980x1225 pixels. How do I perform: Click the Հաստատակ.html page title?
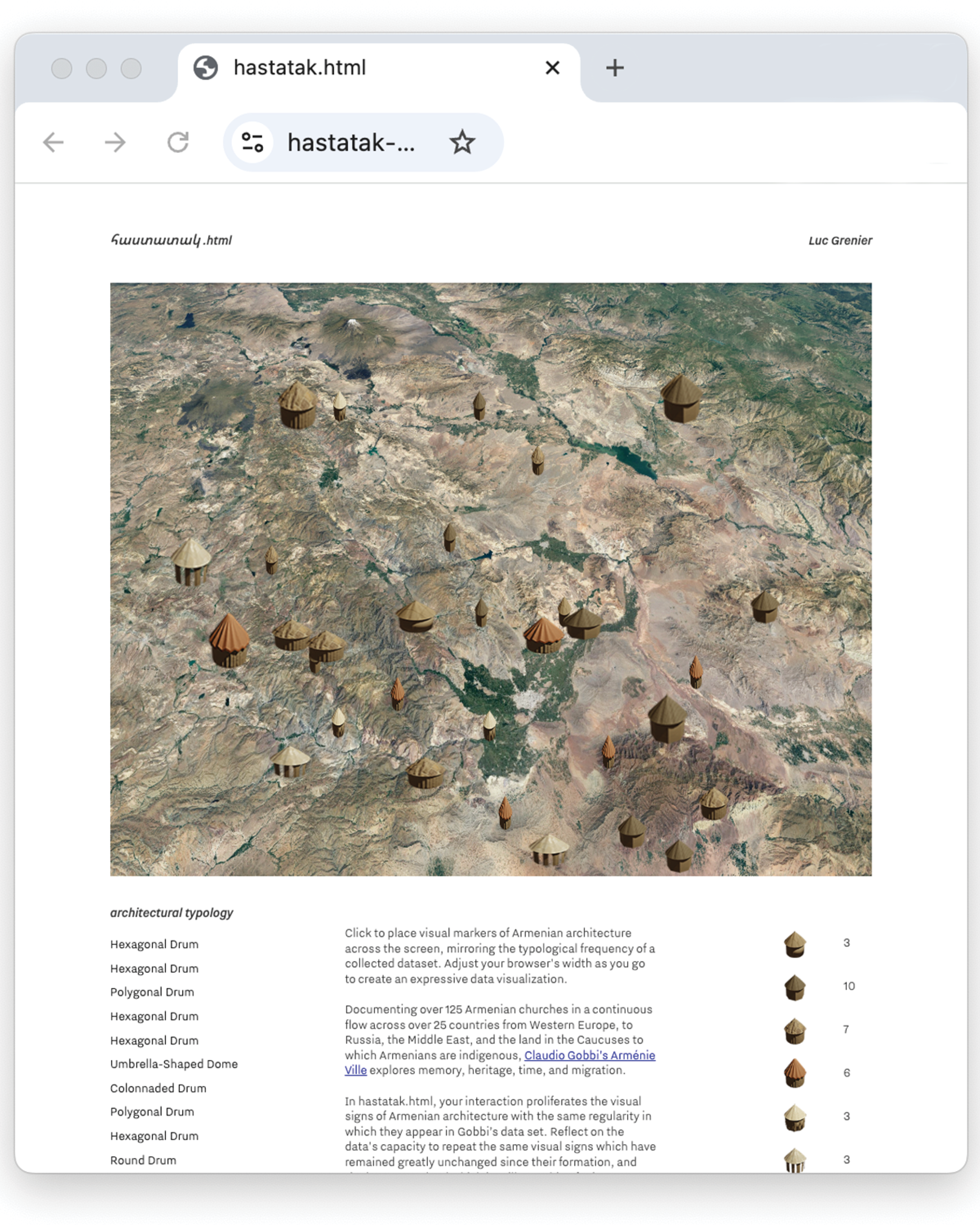(171, 241)
